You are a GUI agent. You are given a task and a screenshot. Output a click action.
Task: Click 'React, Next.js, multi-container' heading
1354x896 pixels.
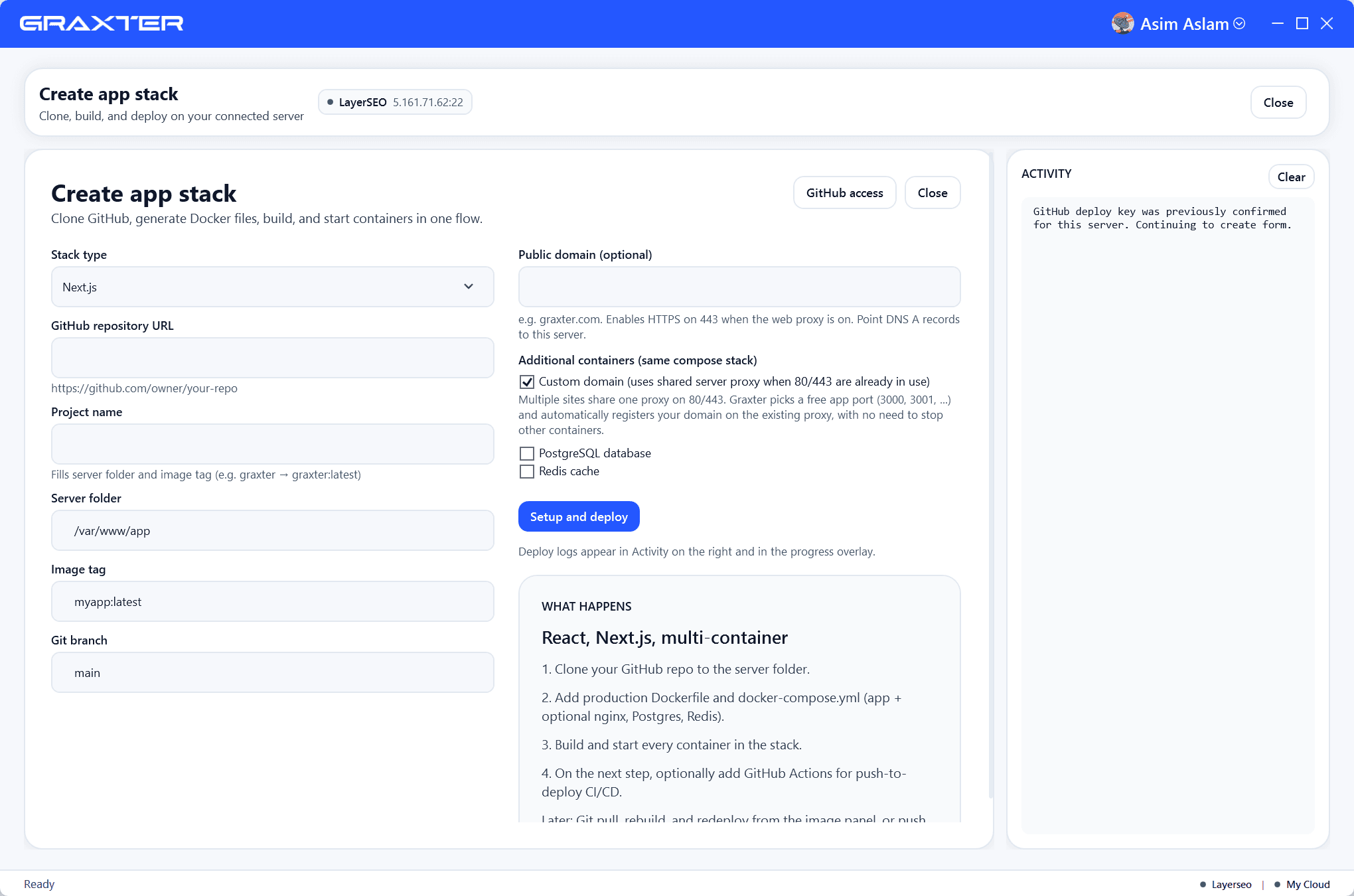(x=664, y=637)
